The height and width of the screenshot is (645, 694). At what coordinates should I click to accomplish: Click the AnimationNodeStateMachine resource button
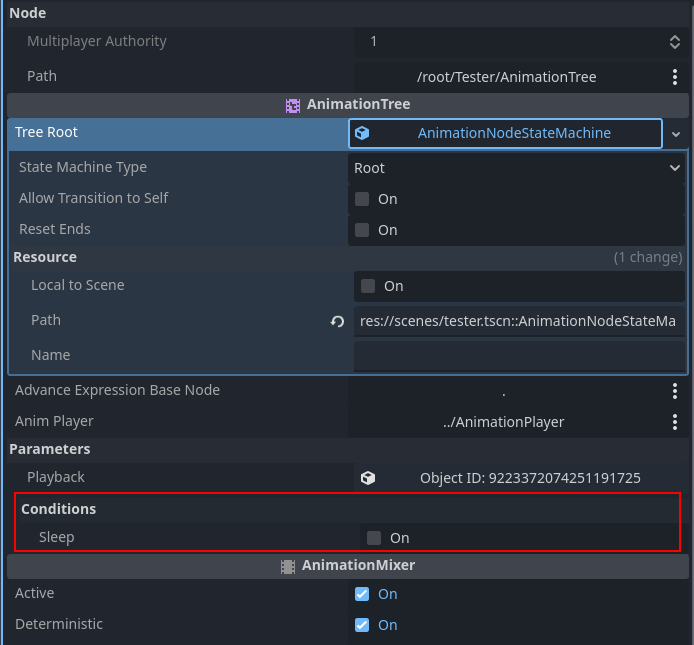coord(513,133)
